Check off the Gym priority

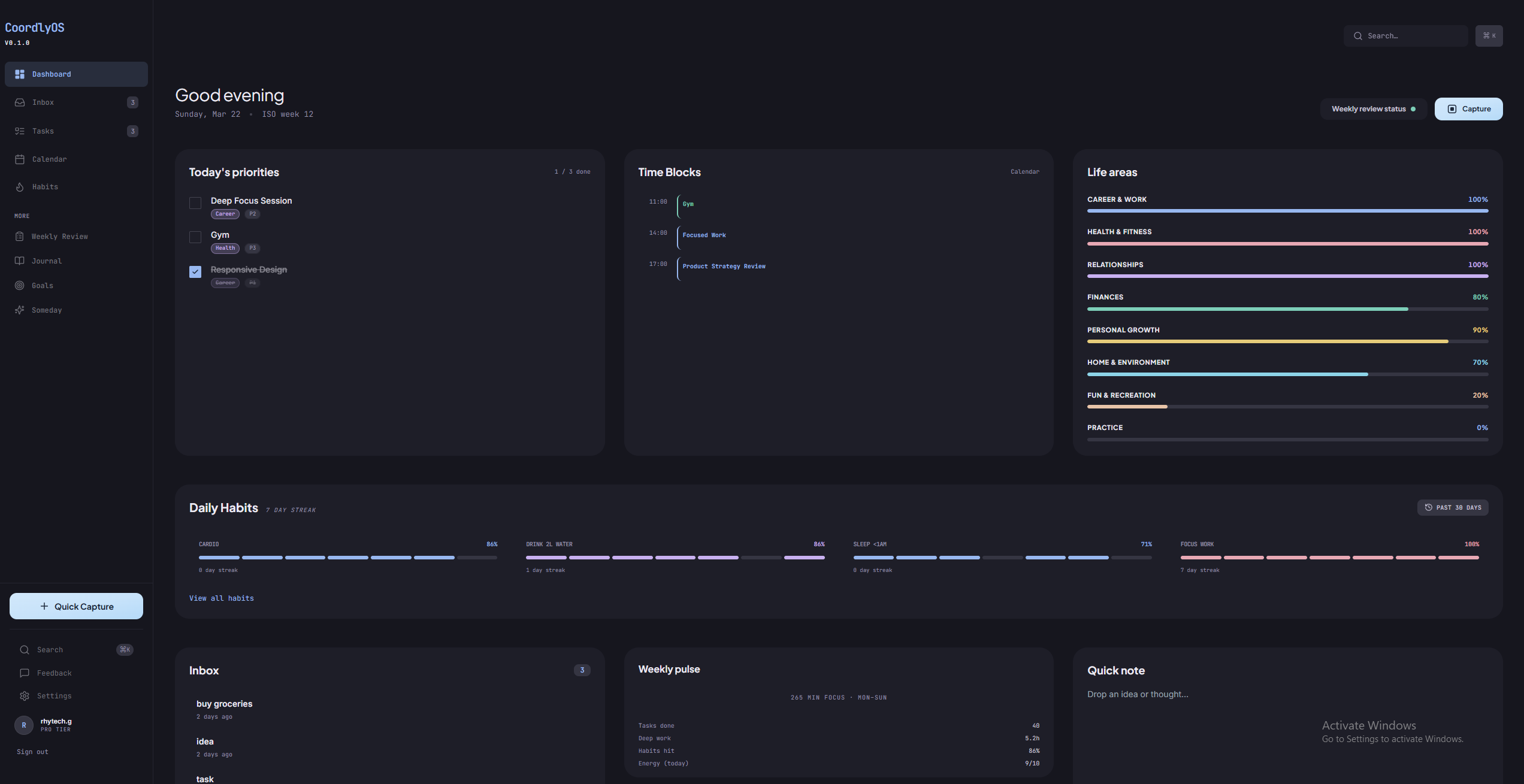tap(195, 237)
